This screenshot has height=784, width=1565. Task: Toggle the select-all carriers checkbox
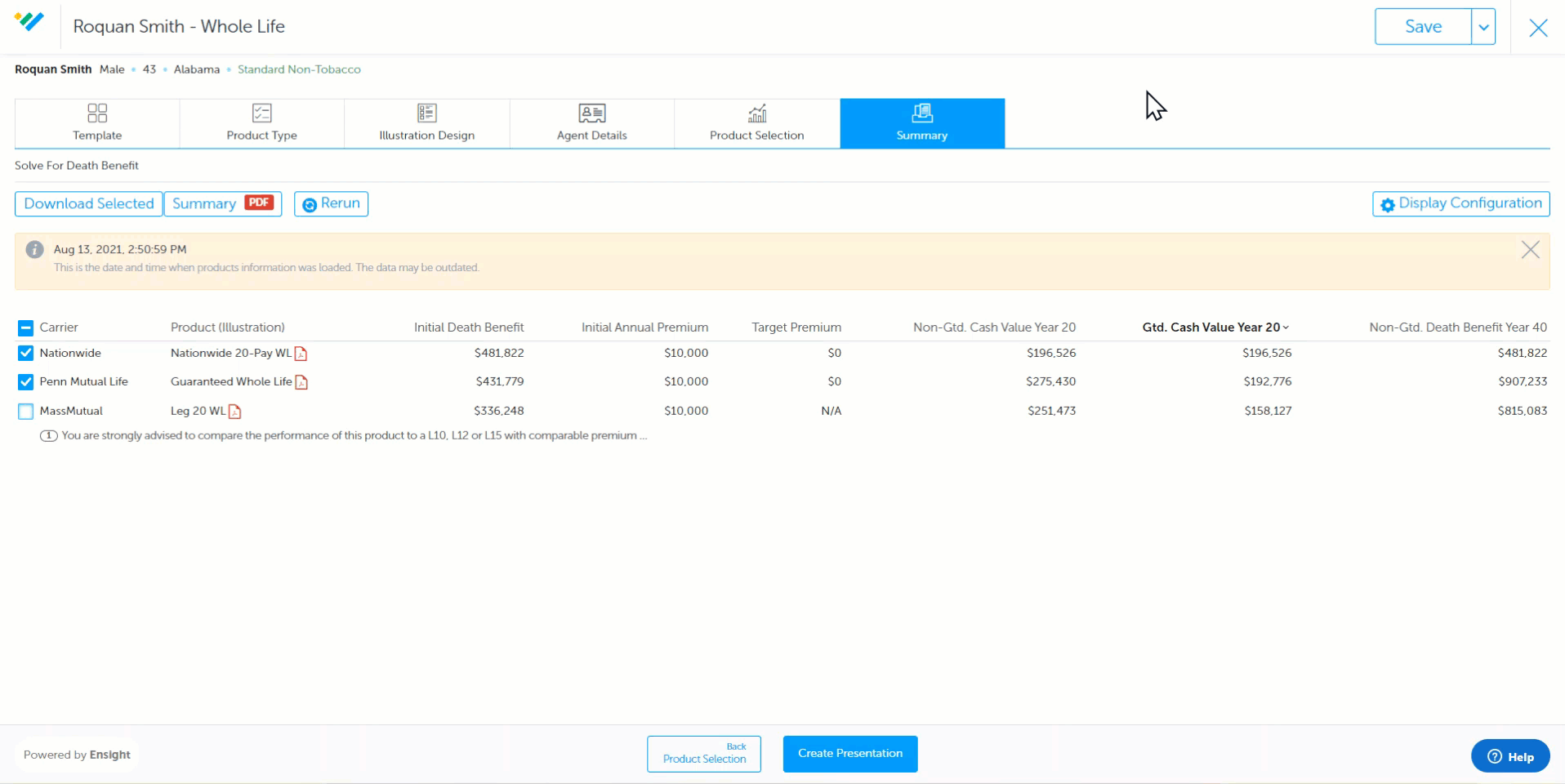(x=25, y=327)
